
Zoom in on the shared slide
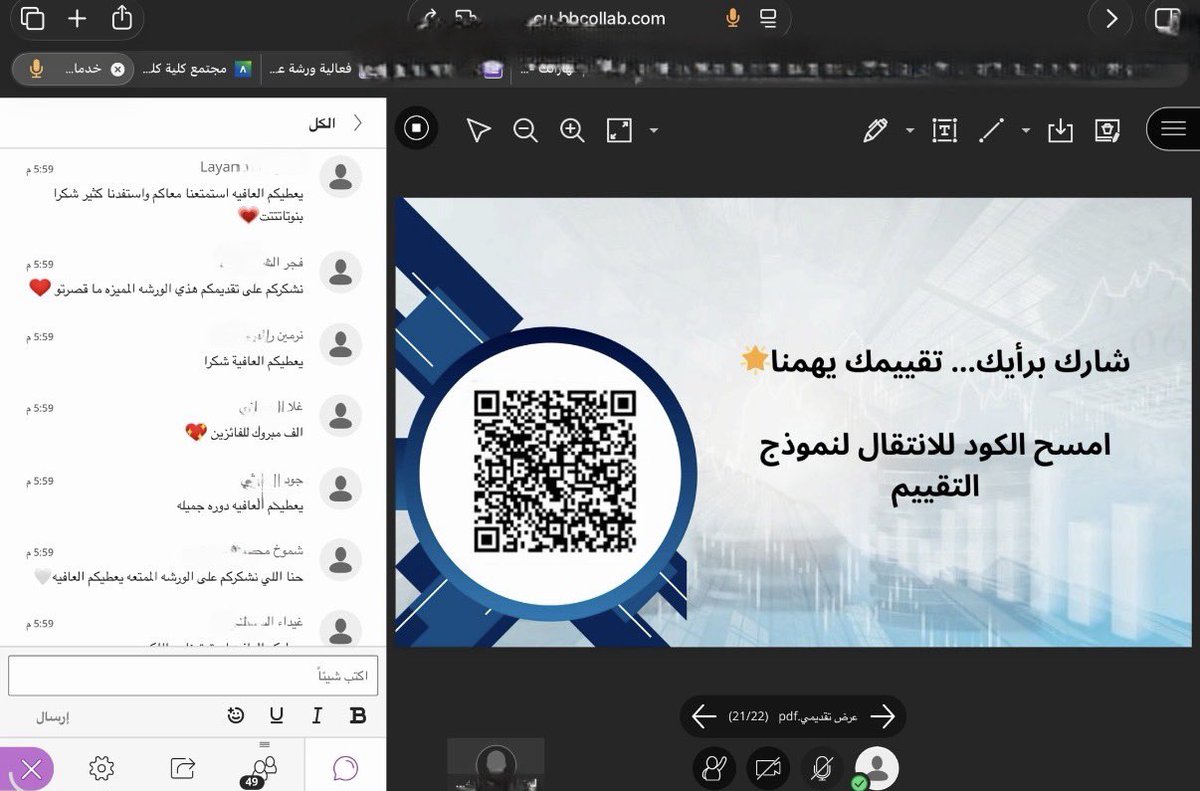click(x=572, y=130)
